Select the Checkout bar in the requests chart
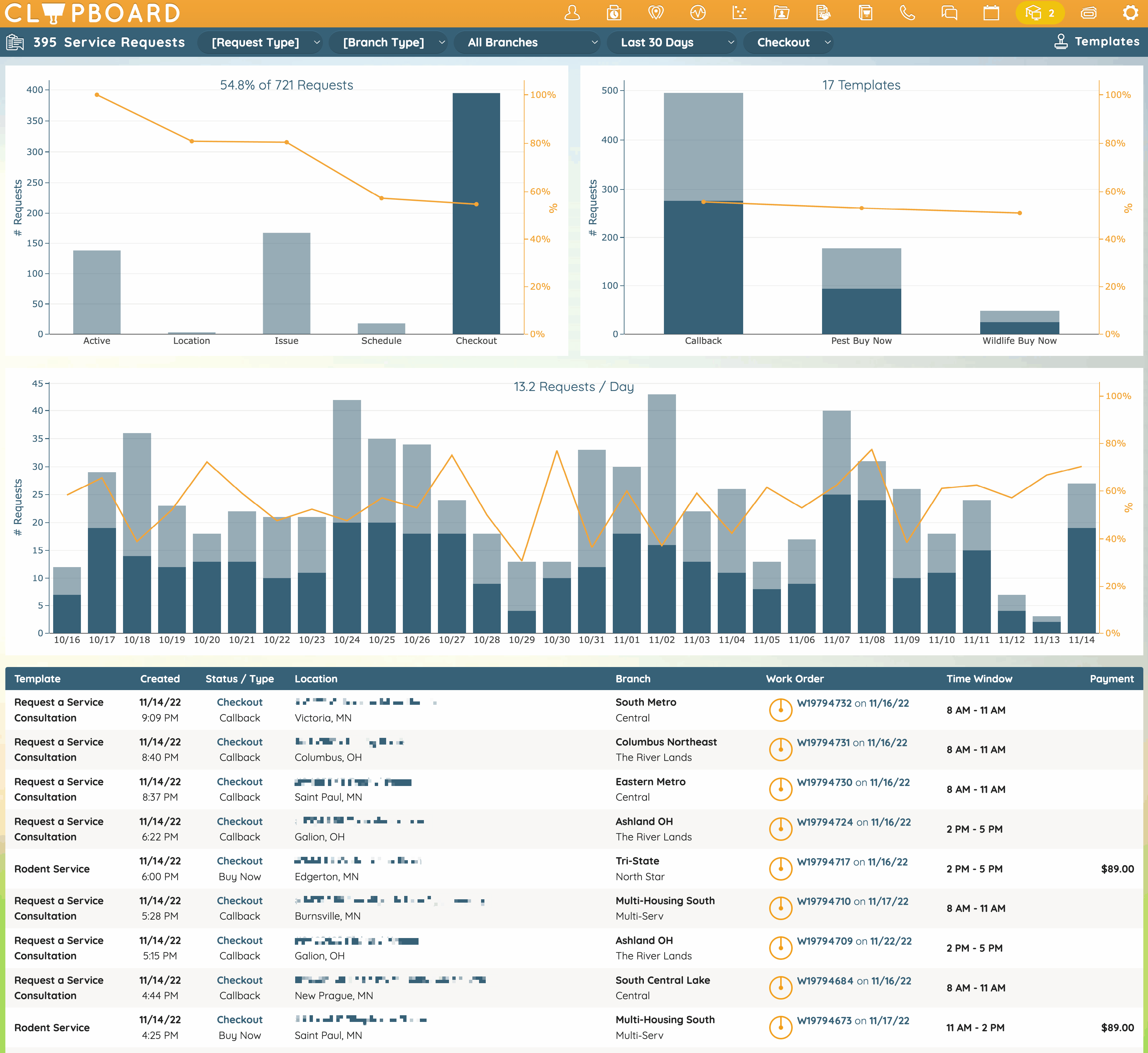The width and height of the screenshot is (1148, 1053). click(x=476, y=213)
